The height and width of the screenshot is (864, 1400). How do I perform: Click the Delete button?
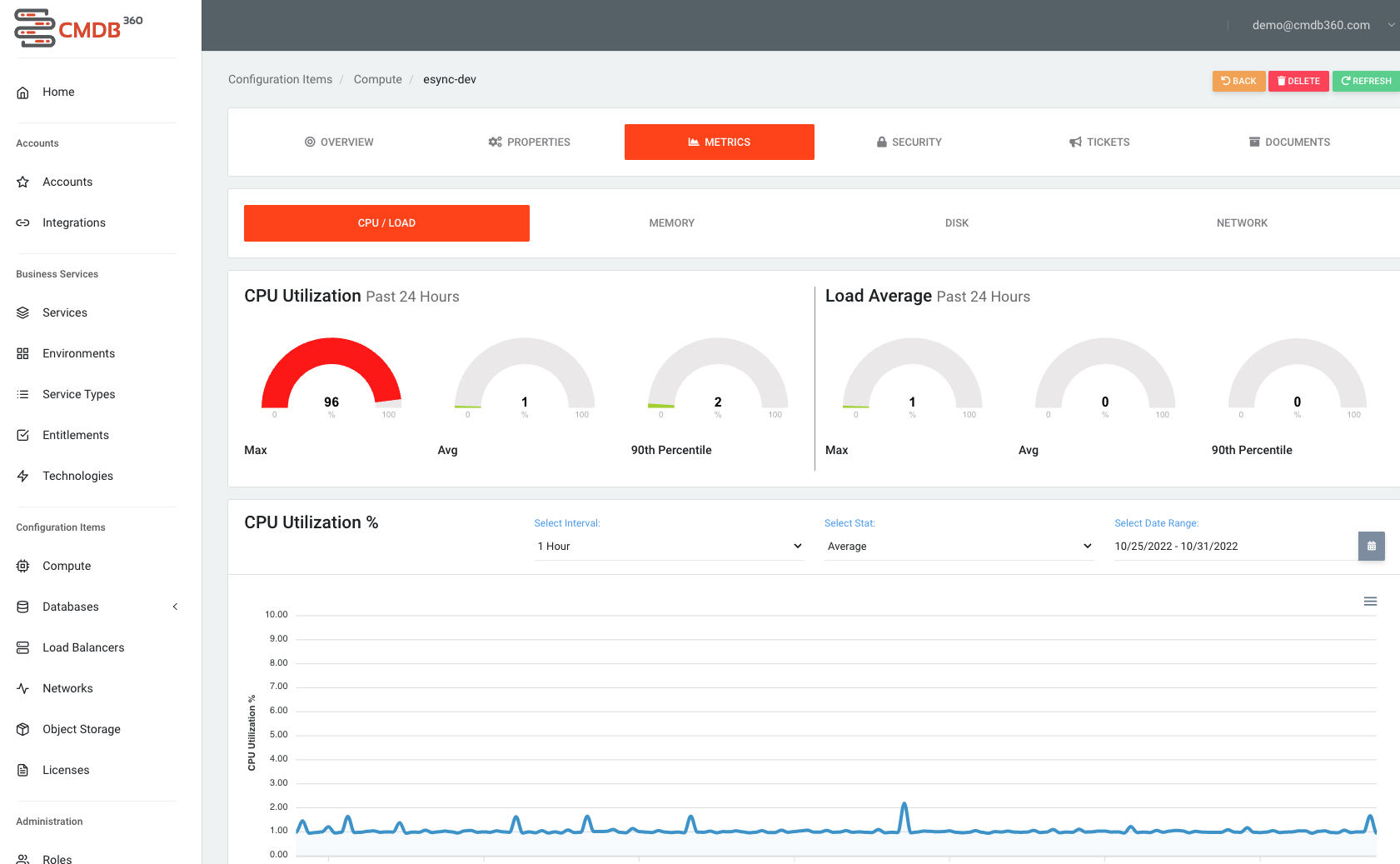pos(1298,81)
